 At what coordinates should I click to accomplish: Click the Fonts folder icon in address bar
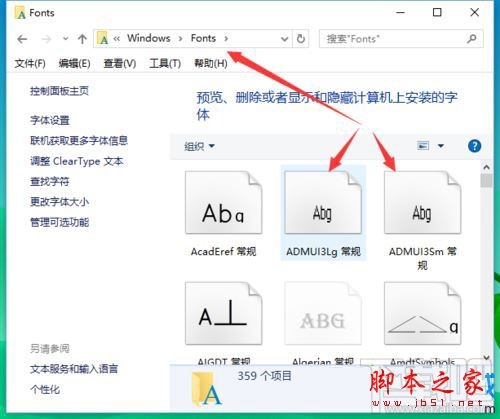coord(103,39)
